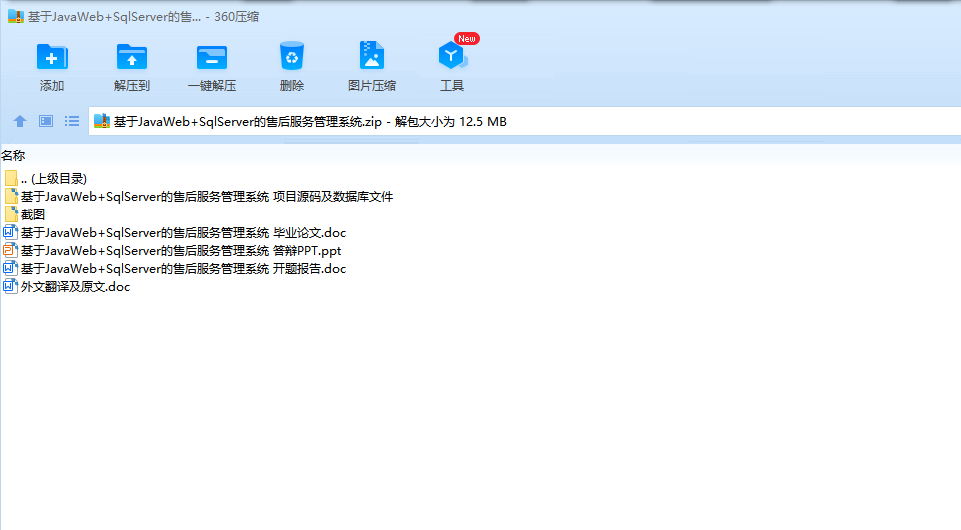Click the folder icon of 截图
This screenshot has height=530, width=961.
[11, 214]
